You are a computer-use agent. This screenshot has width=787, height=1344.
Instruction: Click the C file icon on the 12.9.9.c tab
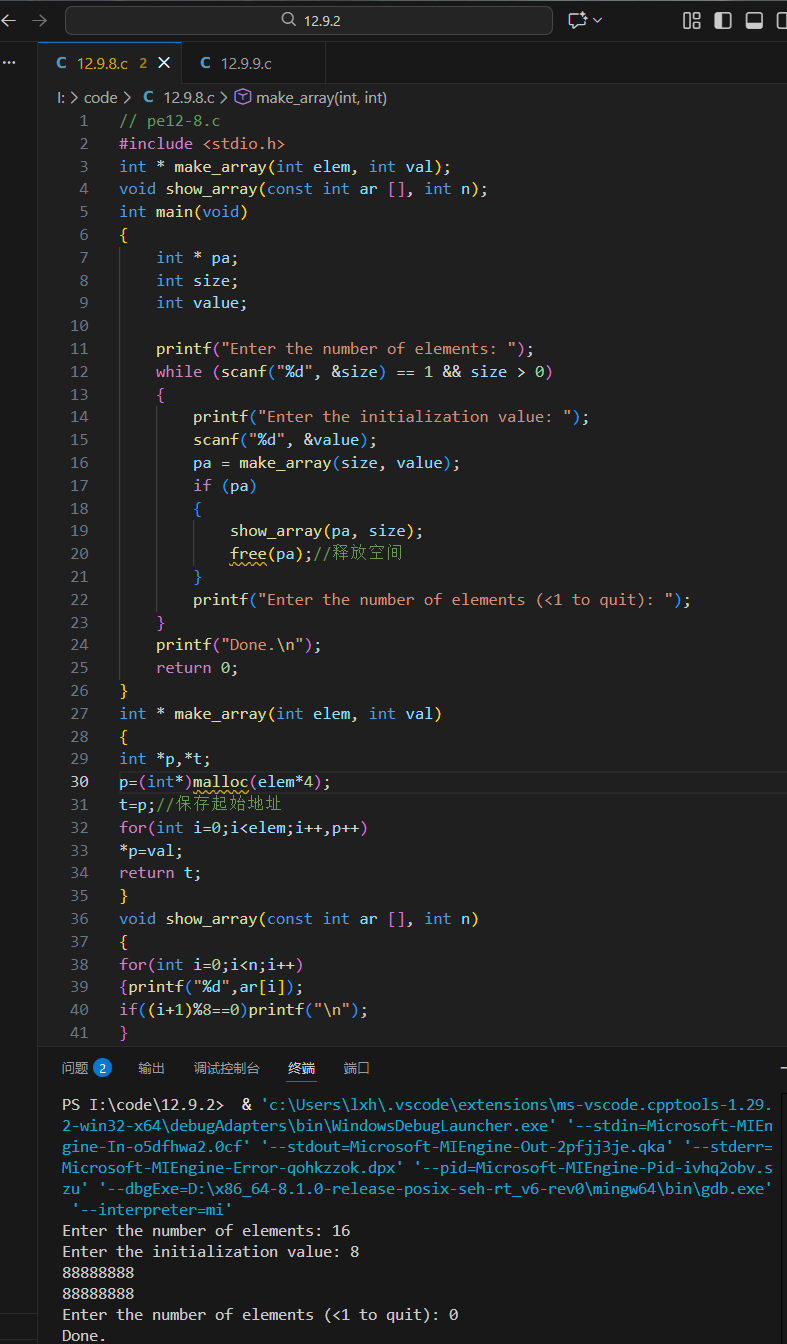coord(205,63)
